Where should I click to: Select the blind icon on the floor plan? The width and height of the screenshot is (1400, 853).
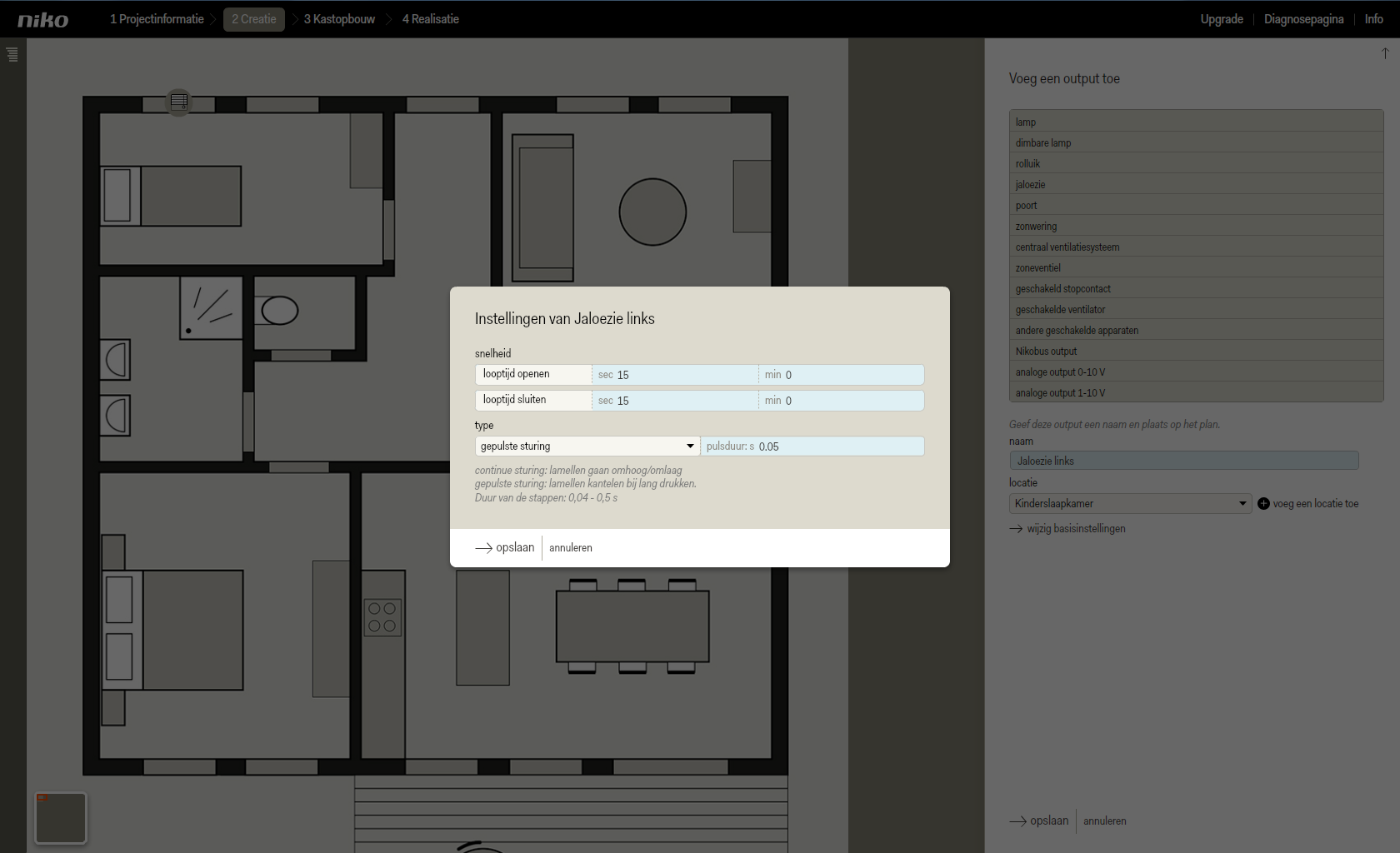pyautogui.click(x=178, y=102)
